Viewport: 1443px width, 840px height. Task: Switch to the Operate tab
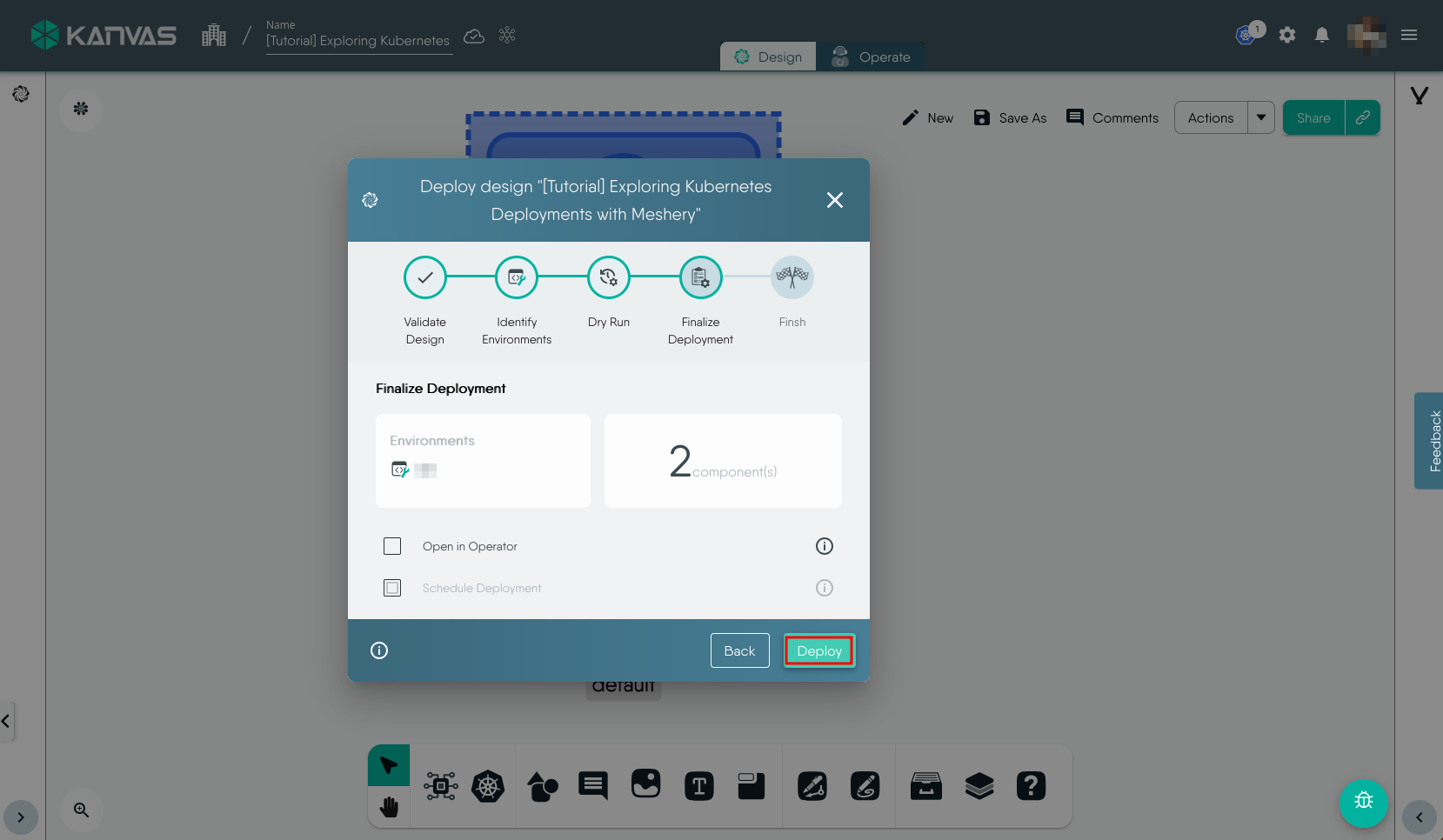click(871, 57)
